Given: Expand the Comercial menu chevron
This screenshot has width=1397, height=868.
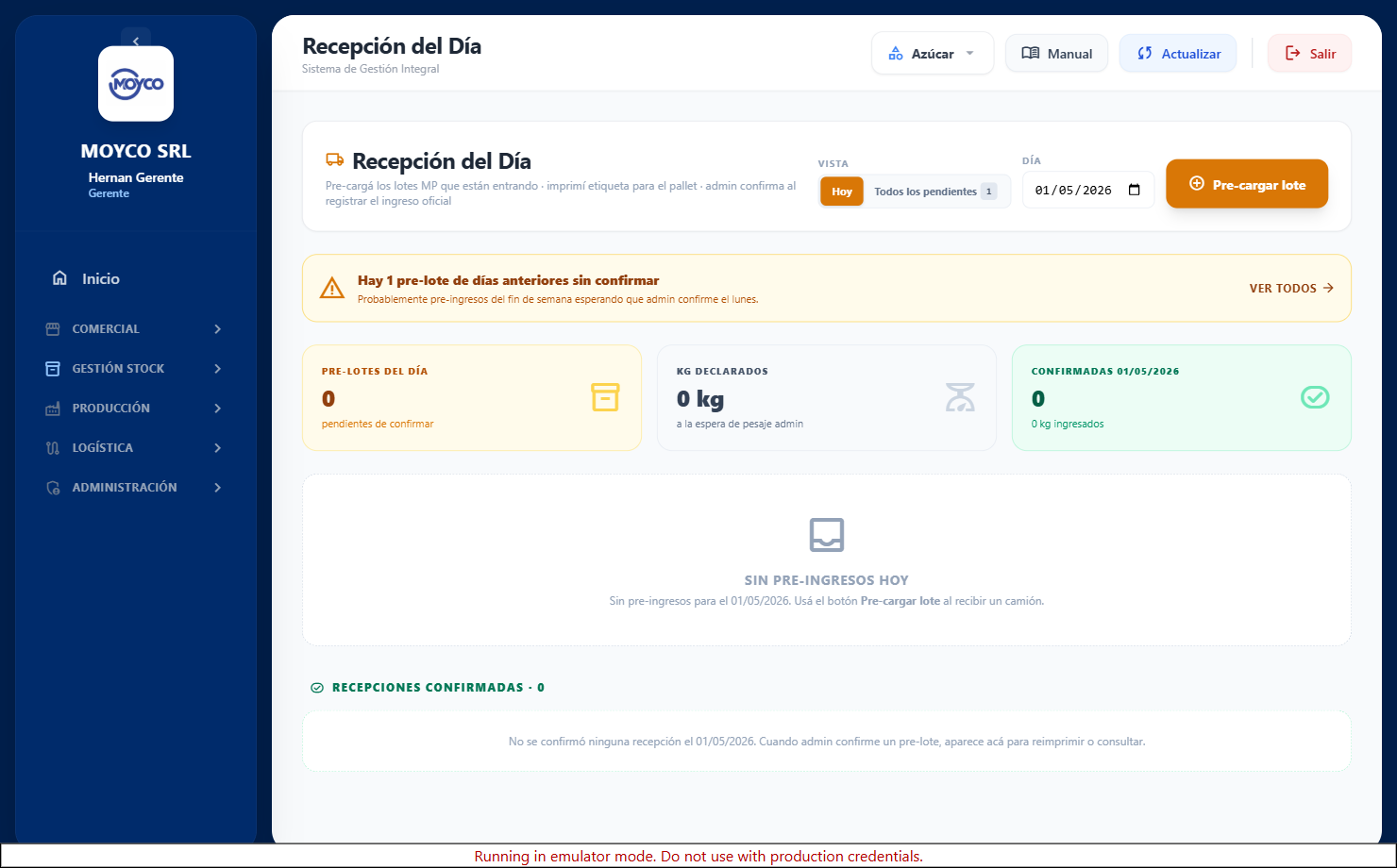Looking at the screenshot, I should [217, 329].
